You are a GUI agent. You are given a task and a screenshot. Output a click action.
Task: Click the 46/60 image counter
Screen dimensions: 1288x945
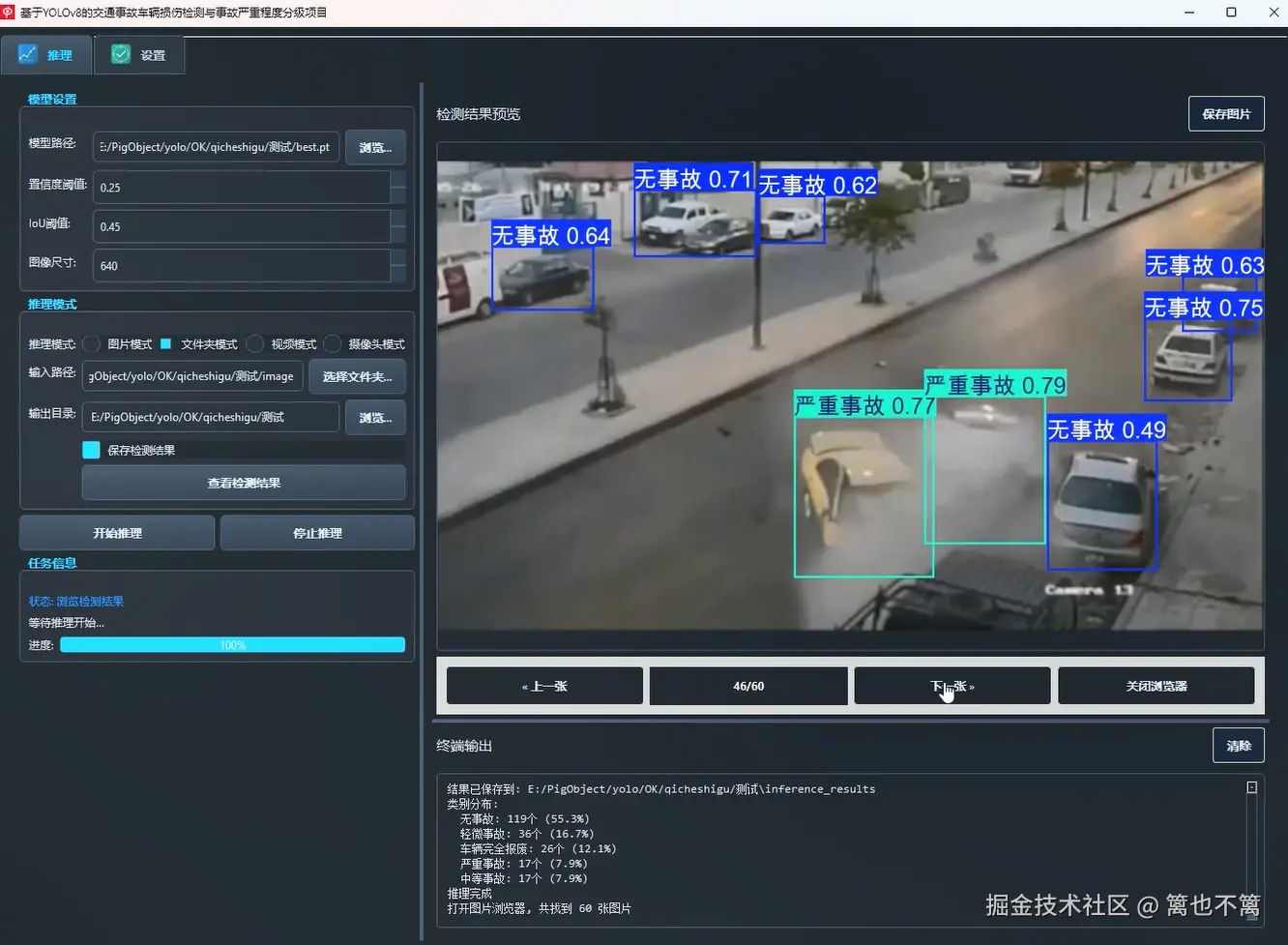pos(748,686)
